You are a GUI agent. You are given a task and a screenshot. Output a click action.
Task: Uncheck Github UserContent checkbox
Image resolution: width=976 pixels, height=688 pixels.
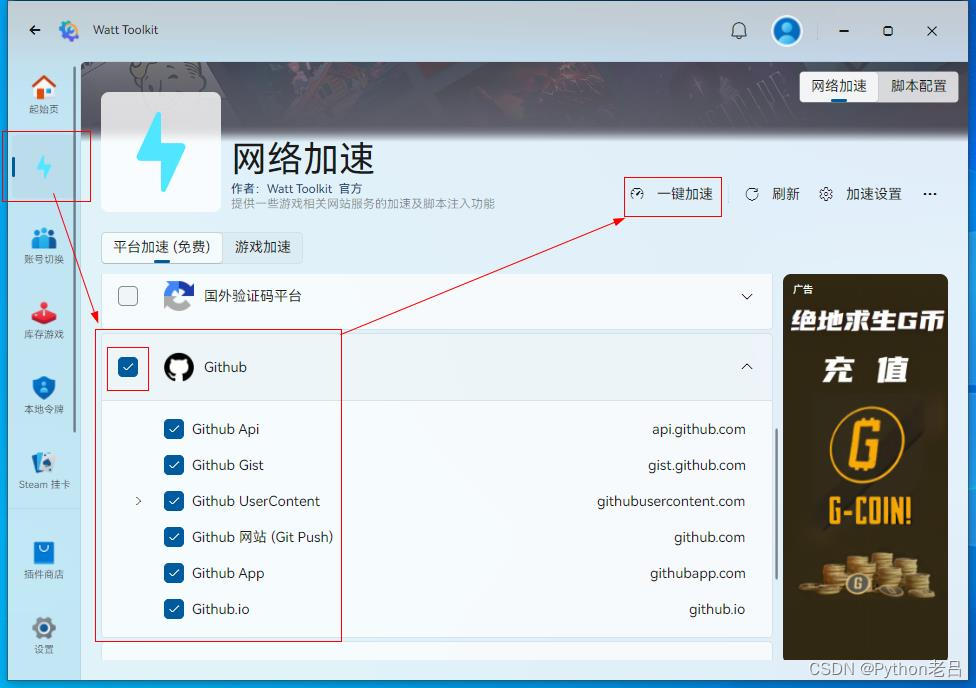pyautogui.click(x=174, y=501)
